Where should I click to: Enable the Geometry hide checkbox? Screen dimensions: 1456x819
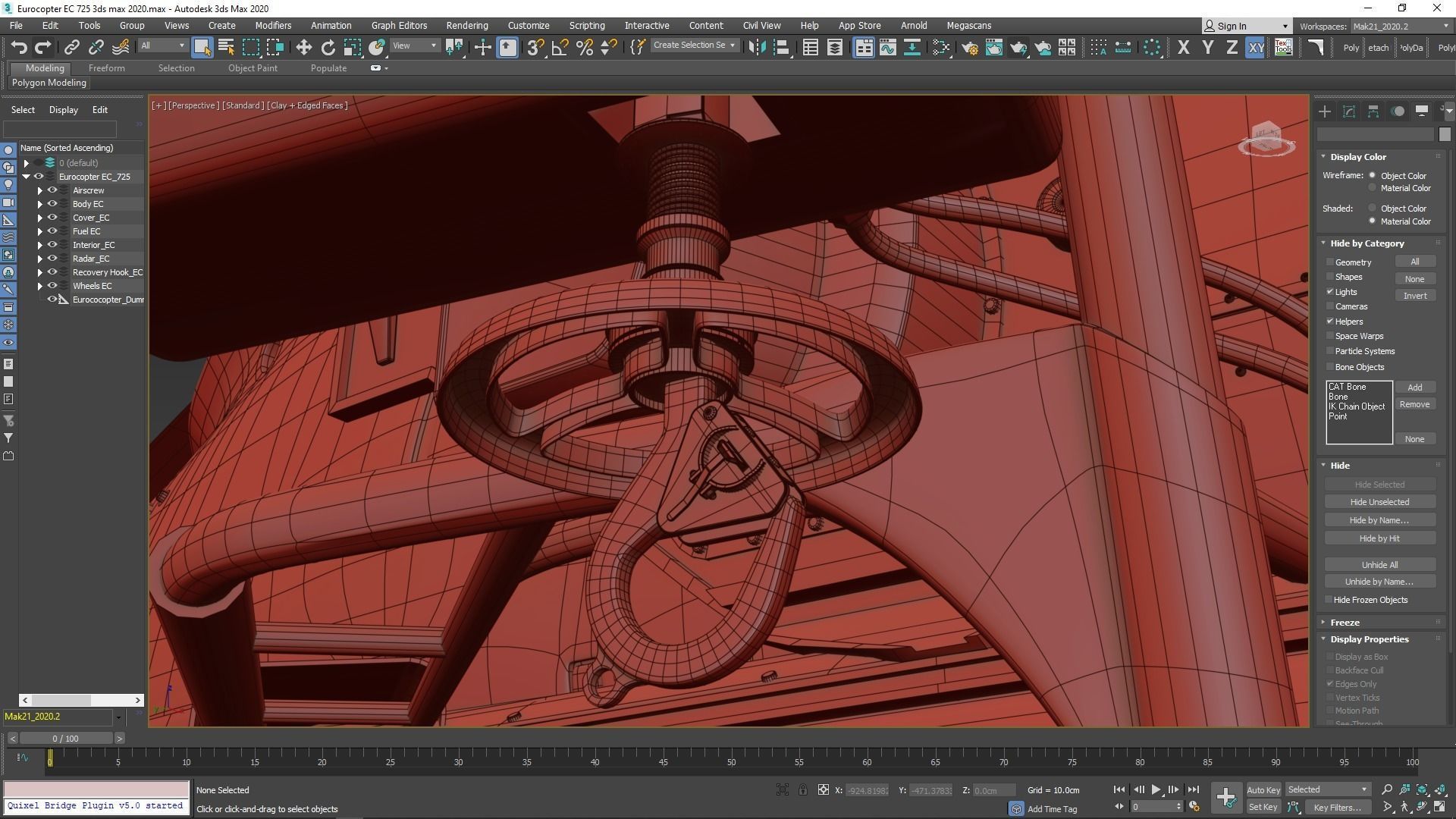(1330, 262)
